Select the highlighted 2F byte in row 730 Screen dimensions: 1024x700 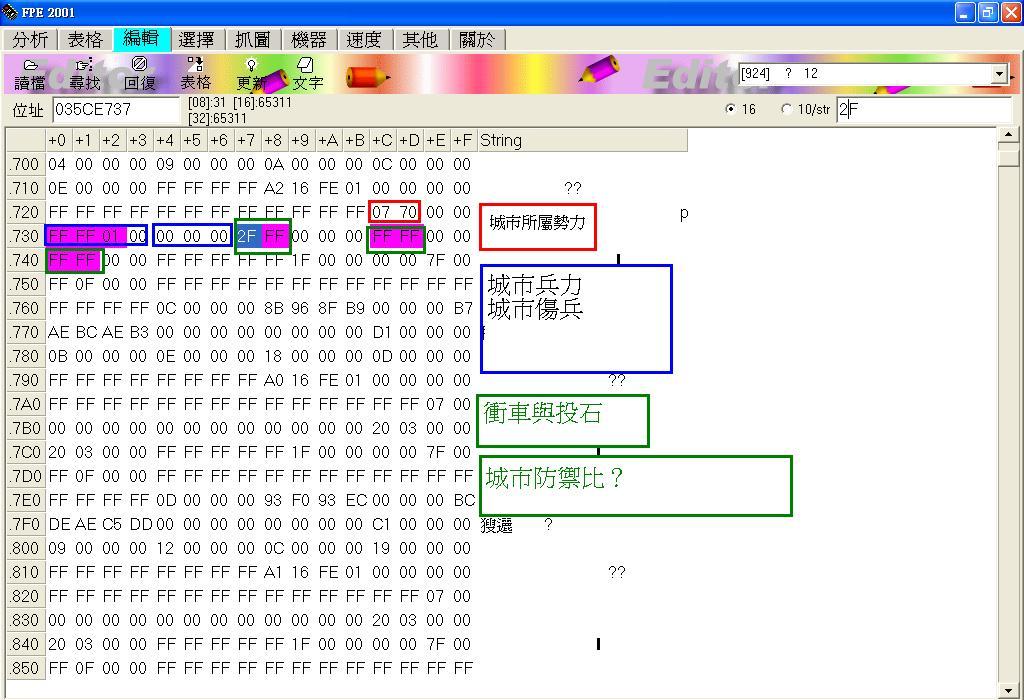247,236
